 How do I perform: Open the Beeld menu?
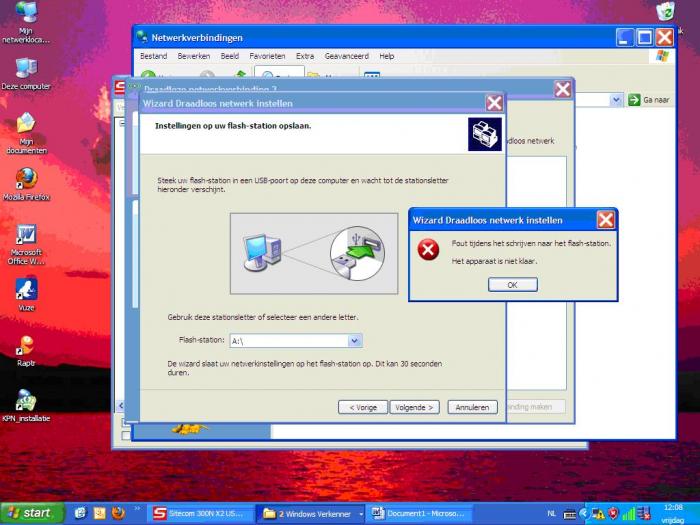click(x=229, y=56)
